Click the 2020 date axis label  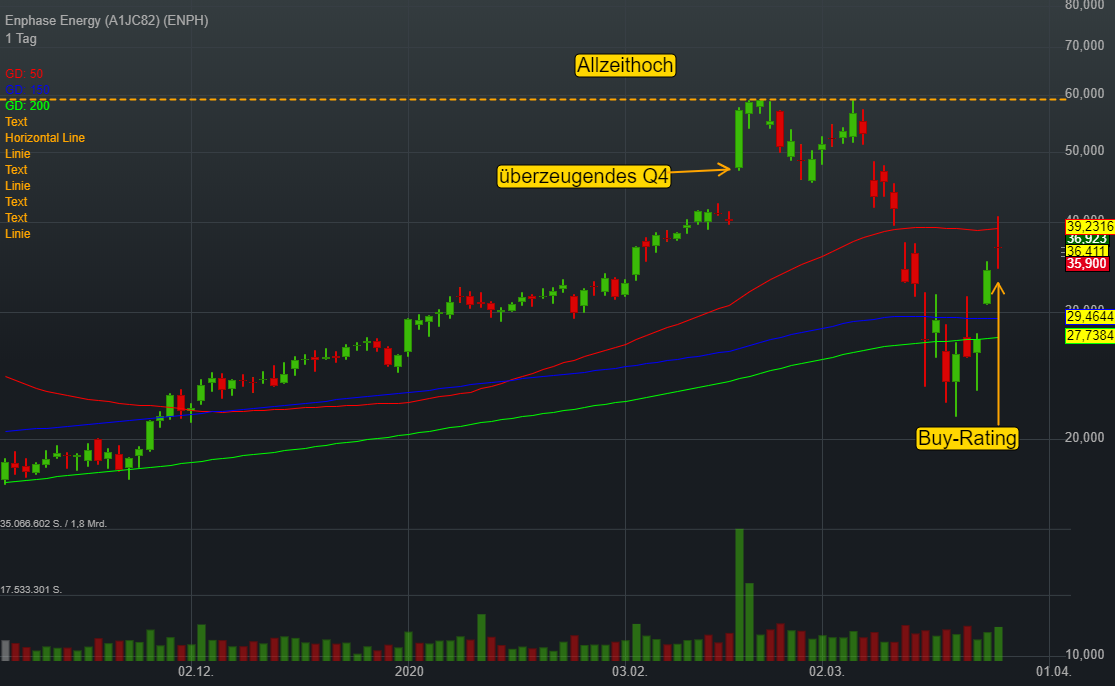(409, 672)
